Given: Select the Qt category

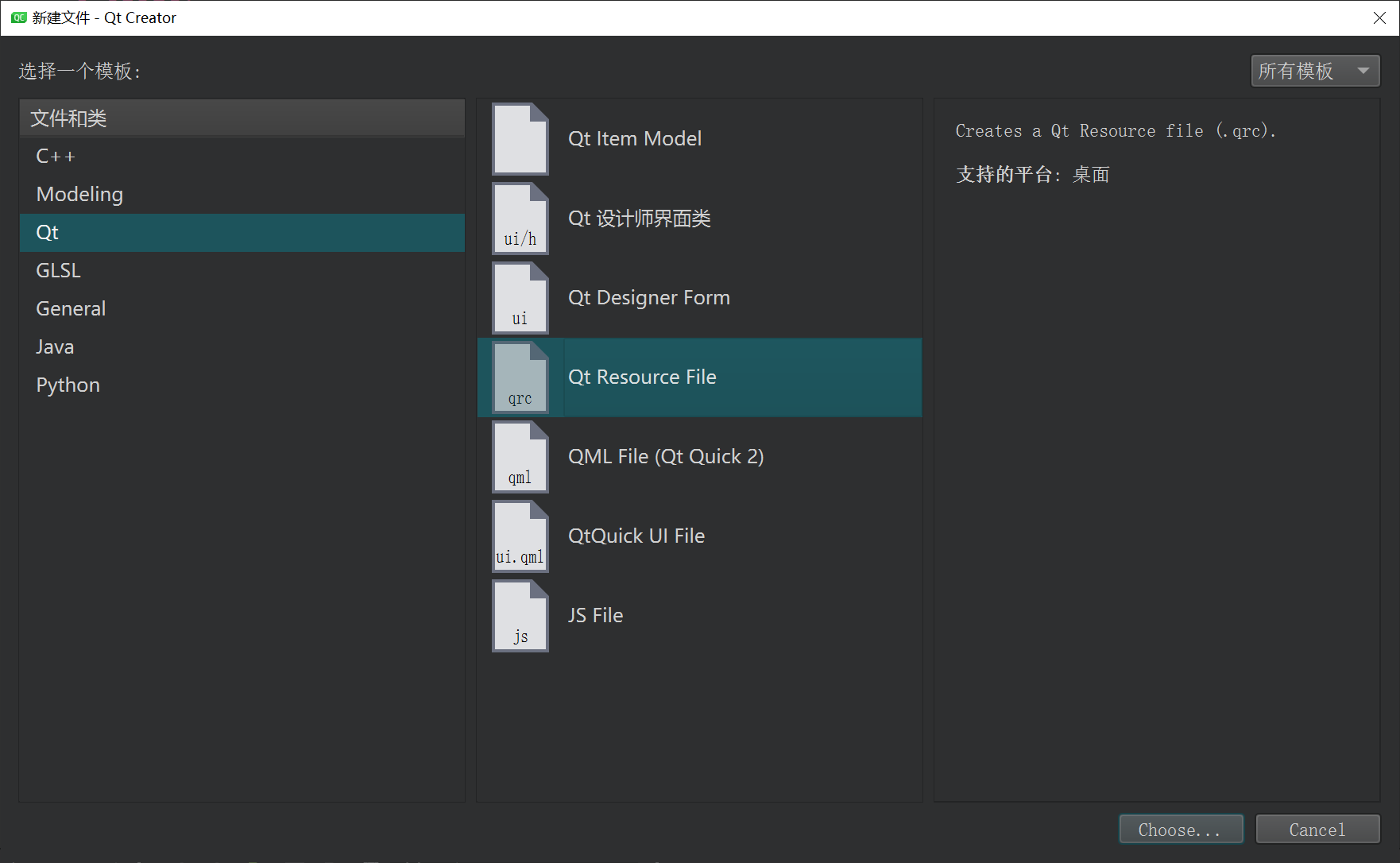Looking at the screenshot, I should (x=242, y=233).
